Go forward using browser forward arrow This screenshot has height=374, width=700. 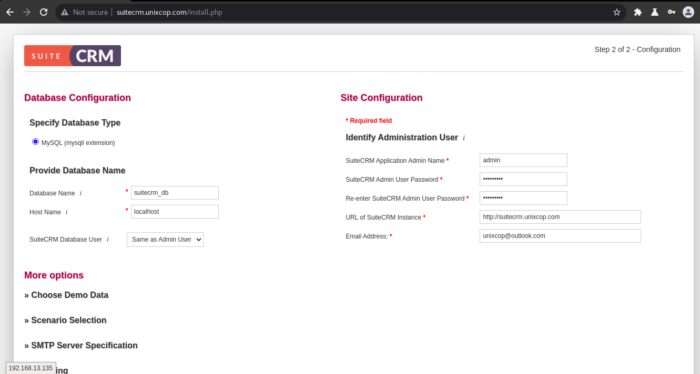coord(27,12)
